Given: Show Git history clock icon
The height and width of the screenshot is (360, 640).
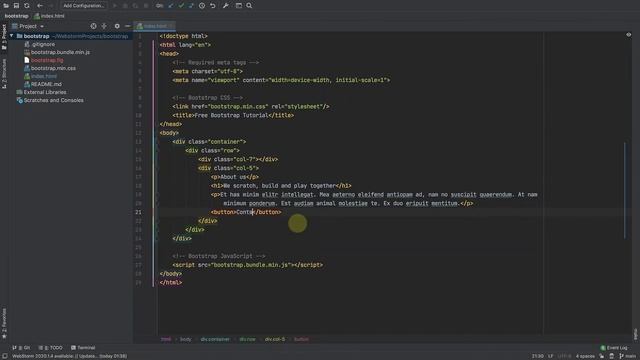Looking at the screenshot, I should 202,6.
